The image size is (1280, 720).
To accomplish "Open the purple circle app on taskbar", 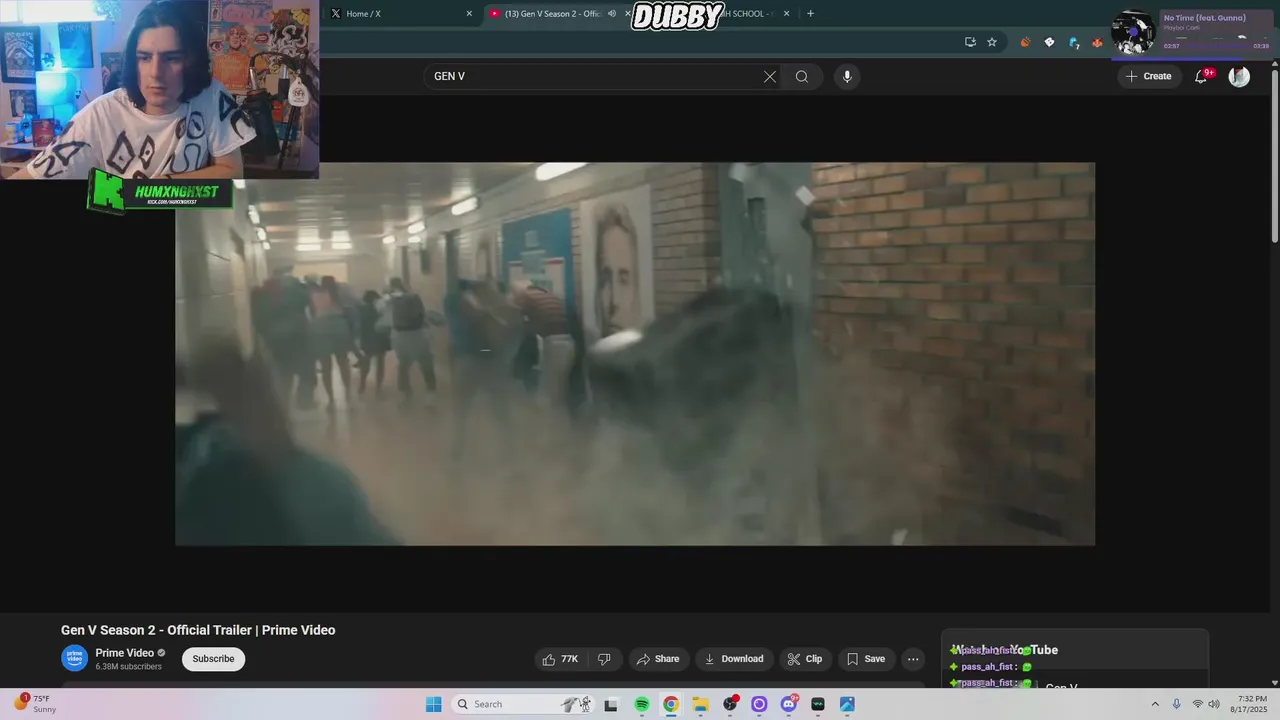I will [759, 704].
